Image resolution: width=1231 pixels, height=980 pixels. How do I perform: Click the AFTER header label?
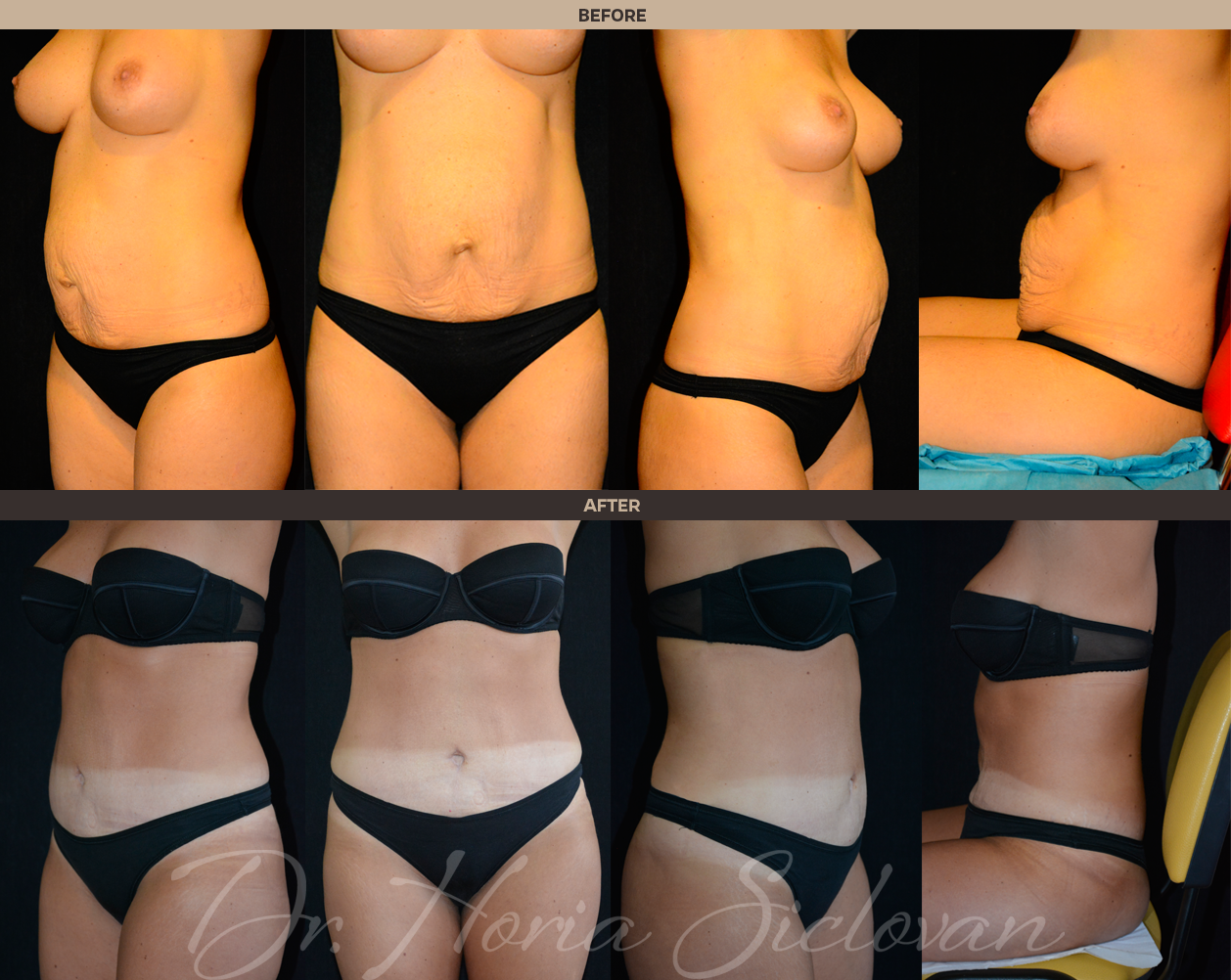click(x=613, y=506)
